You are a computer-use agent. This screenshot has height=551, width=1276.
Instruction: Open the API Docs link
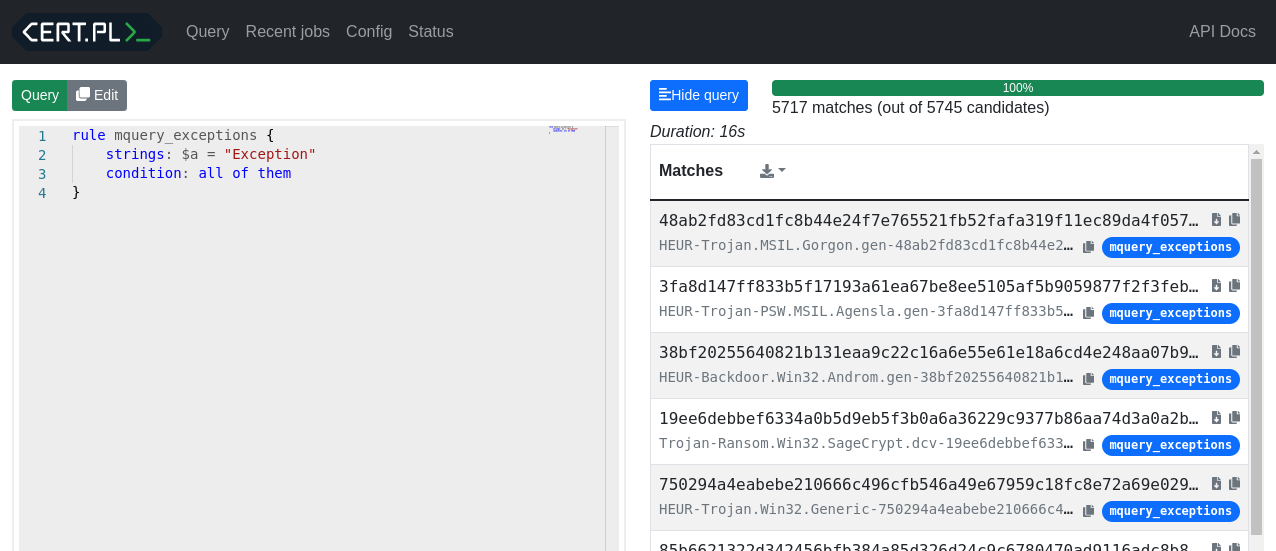(1222, 32)
